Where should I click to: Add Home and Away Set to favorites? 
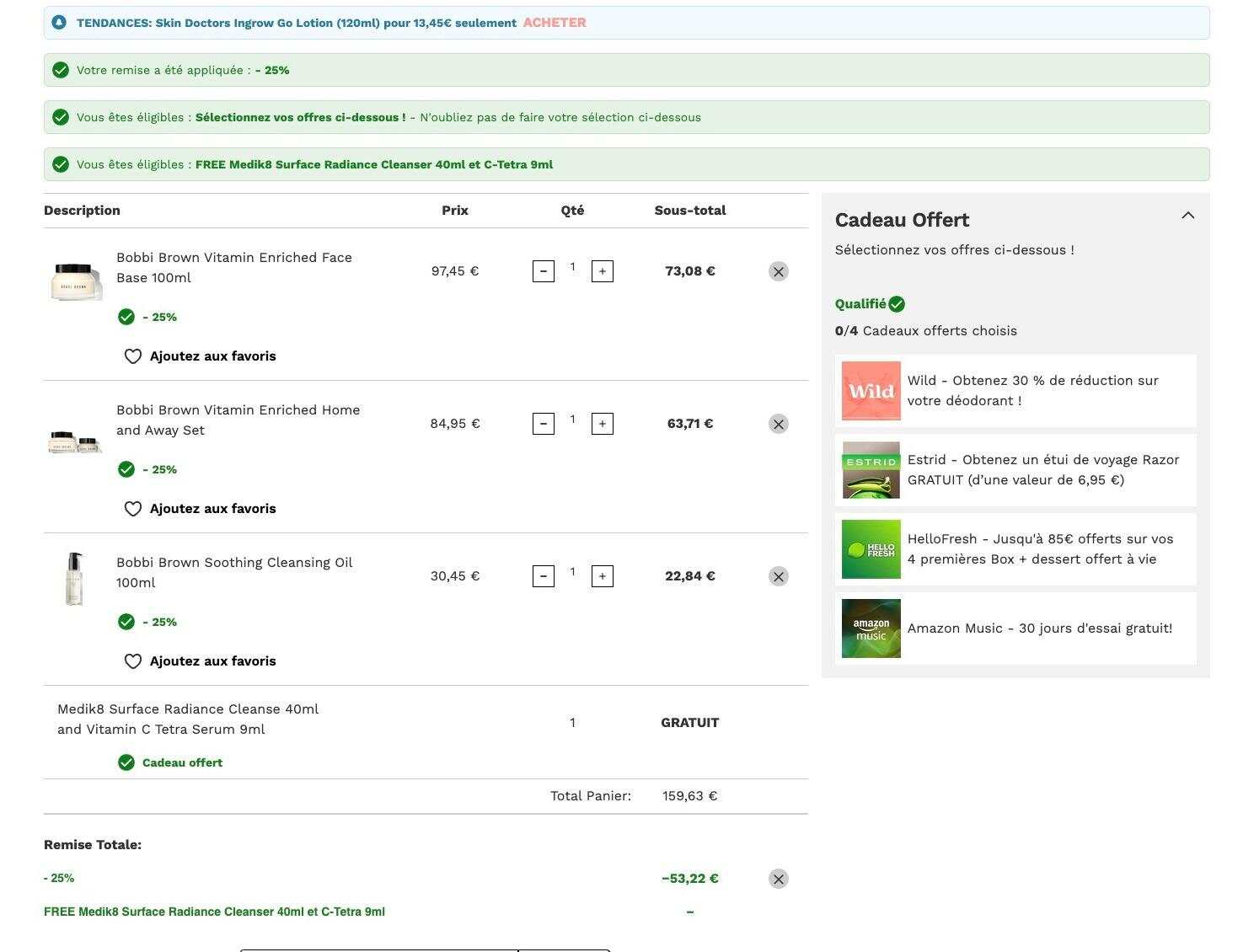point(201,509)
